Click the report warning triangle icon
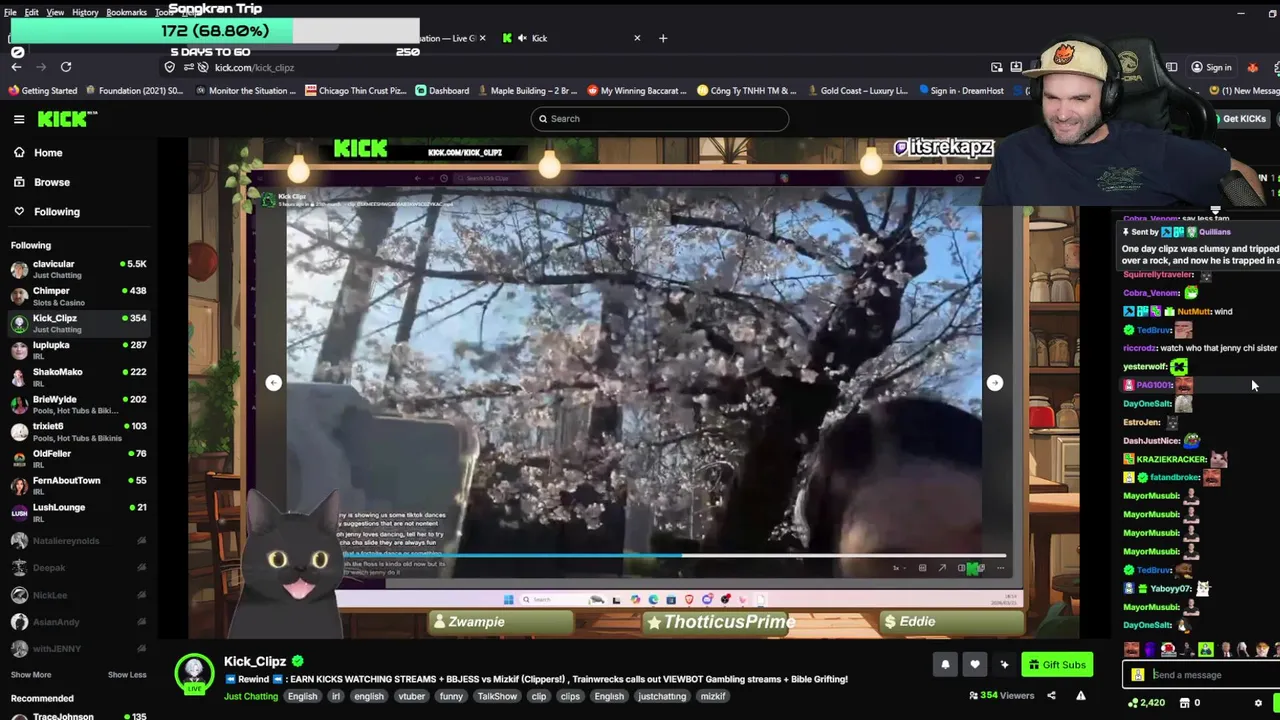The width and height of the screenshot is (1280, 720). pos(1081,695)
